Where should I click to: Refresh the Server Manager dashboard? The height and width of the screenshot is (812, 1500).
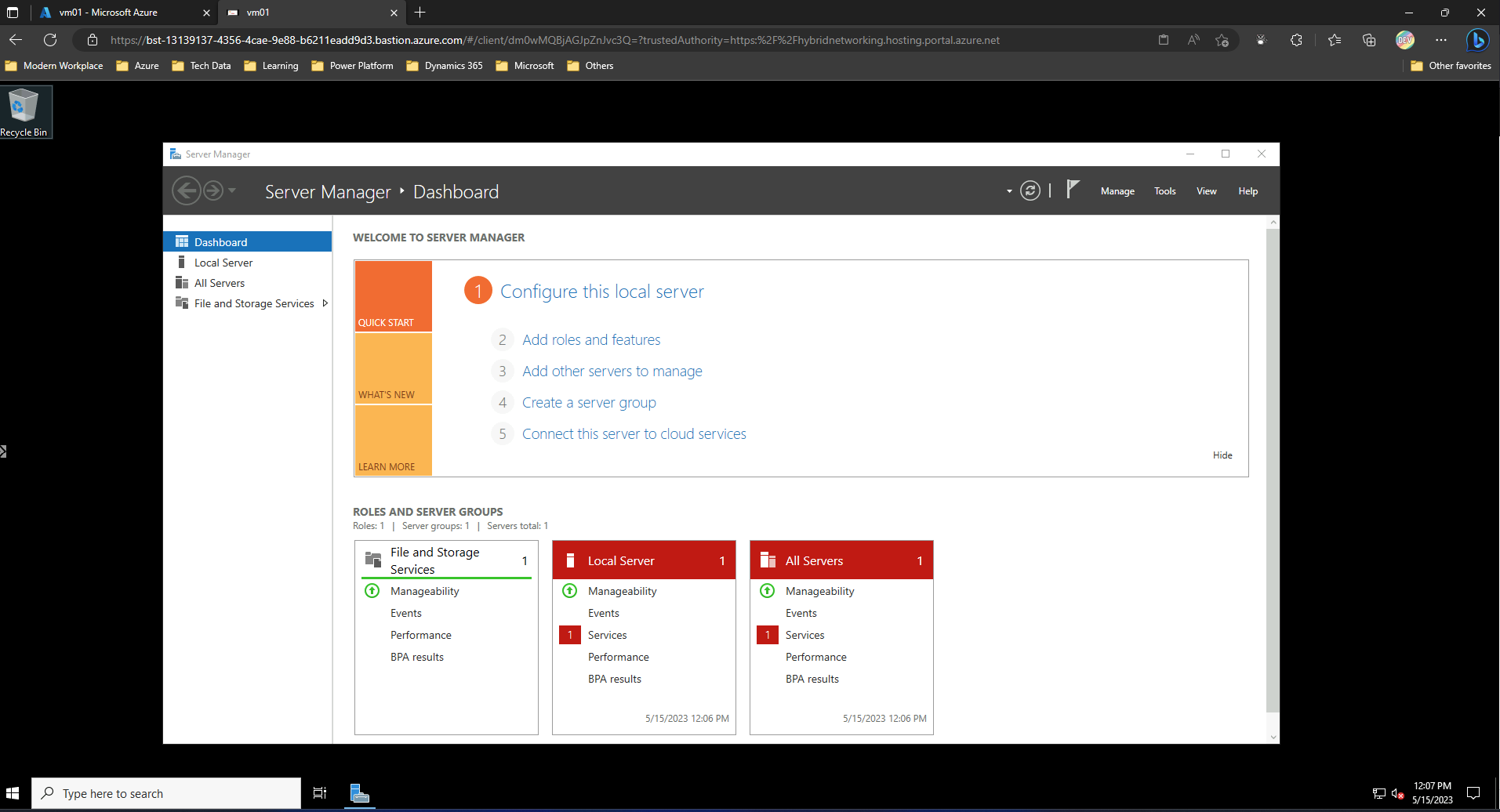click(1030, 190)
